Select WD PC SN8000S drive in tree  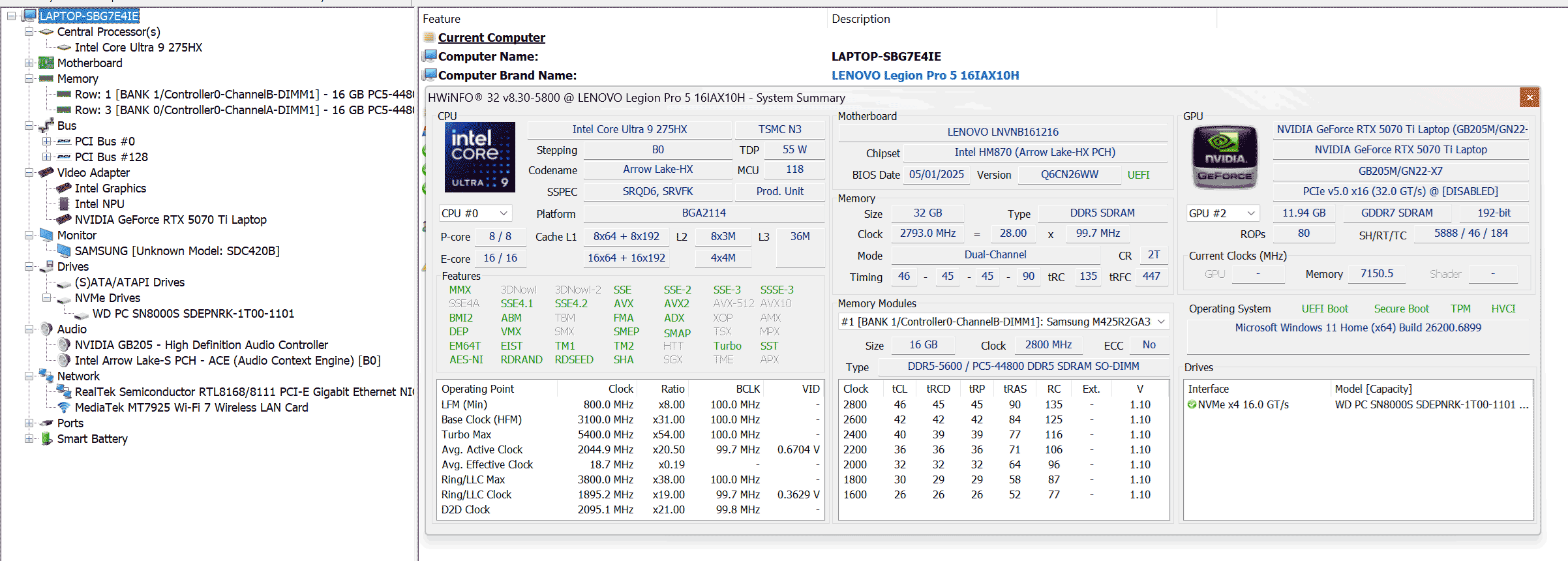tap(193, 314)
